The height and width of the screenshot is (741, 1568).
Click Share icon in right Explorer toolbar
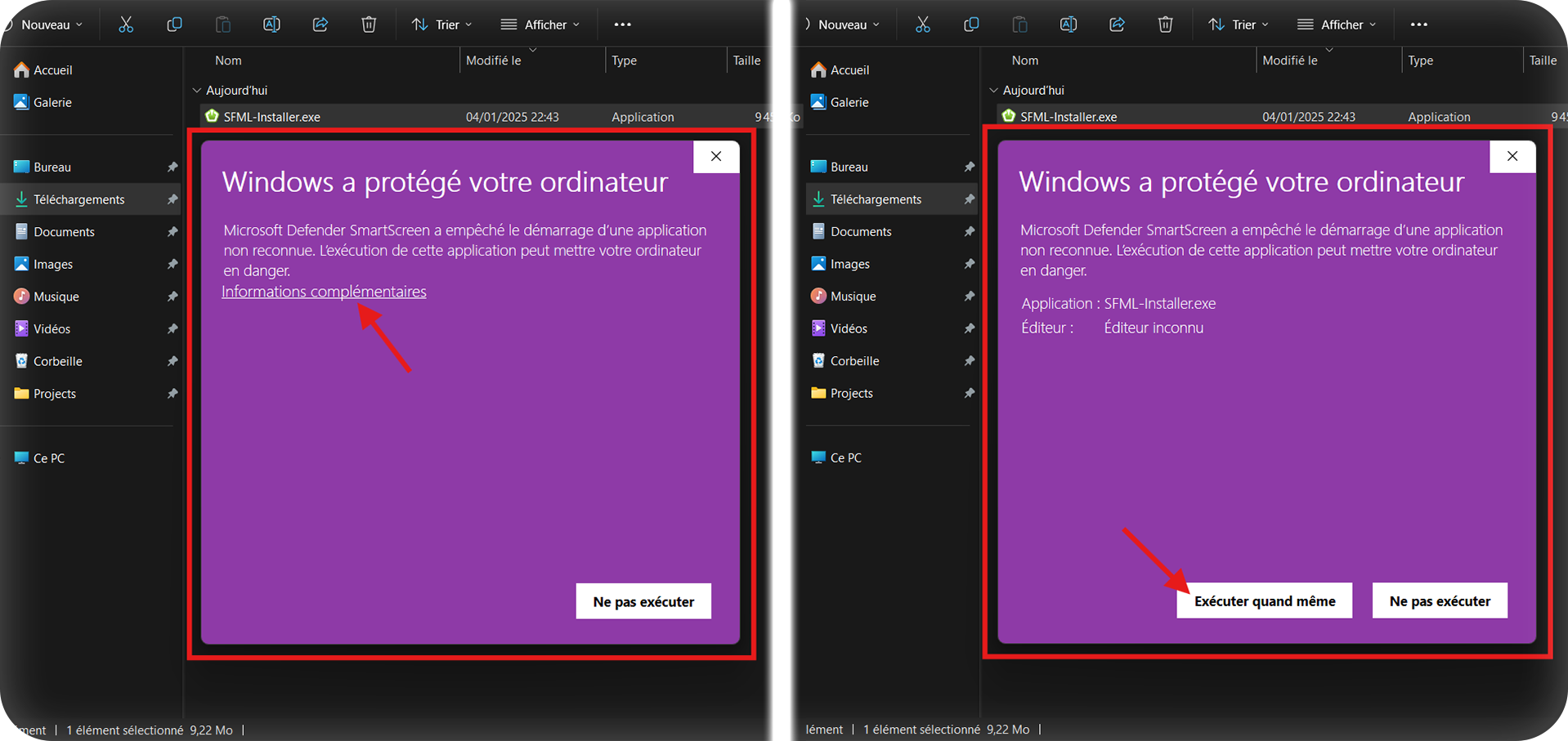[1117, 25]
